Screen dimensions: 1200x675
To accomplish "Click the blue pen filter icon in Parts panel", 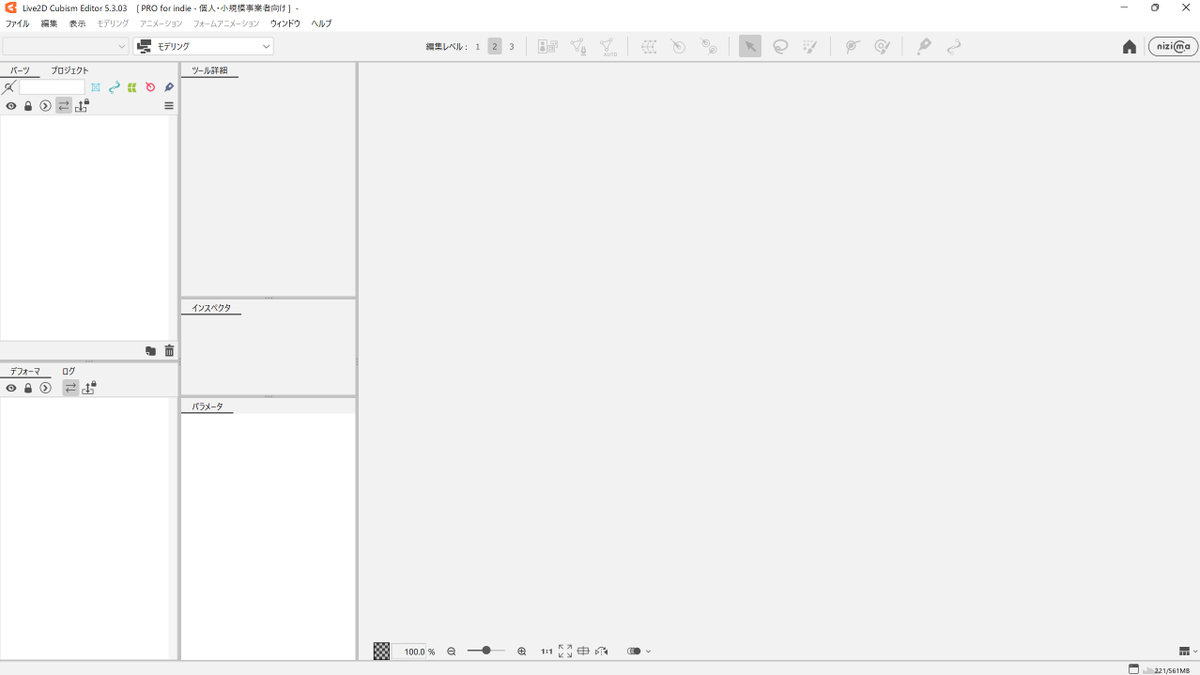I will [x=169, y=88].
